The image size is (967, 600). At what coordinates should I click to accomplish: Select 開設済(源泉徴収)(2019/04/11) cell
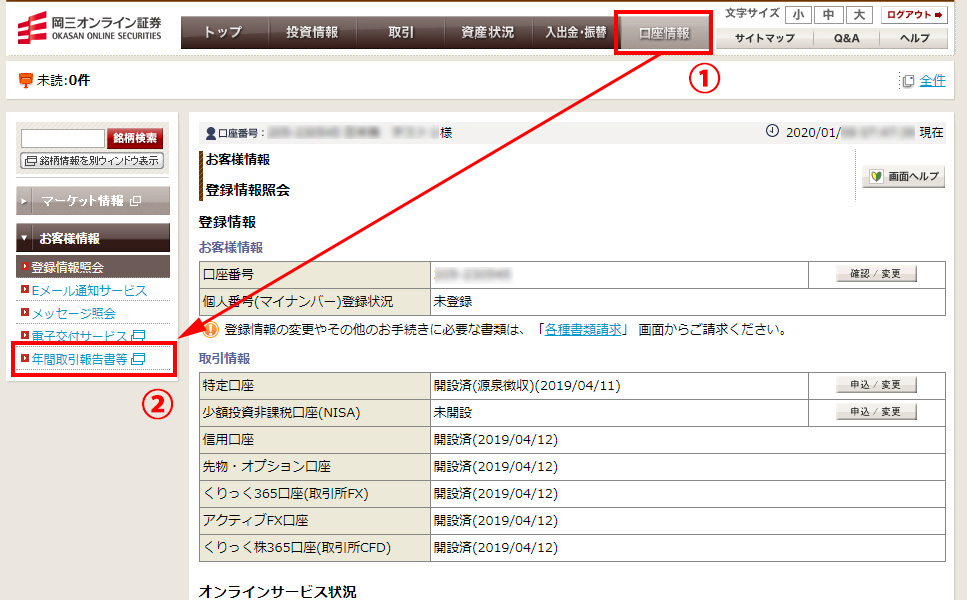click(619, 385)
